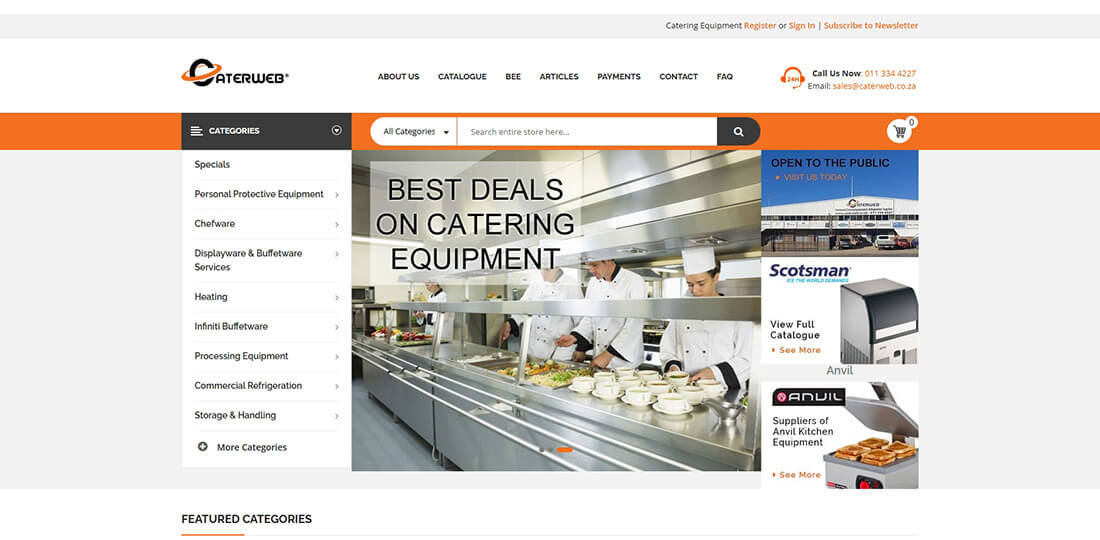Click the plus icon beside More Categories
Viewport: 1100px width, 540px height.
point(203,447)
